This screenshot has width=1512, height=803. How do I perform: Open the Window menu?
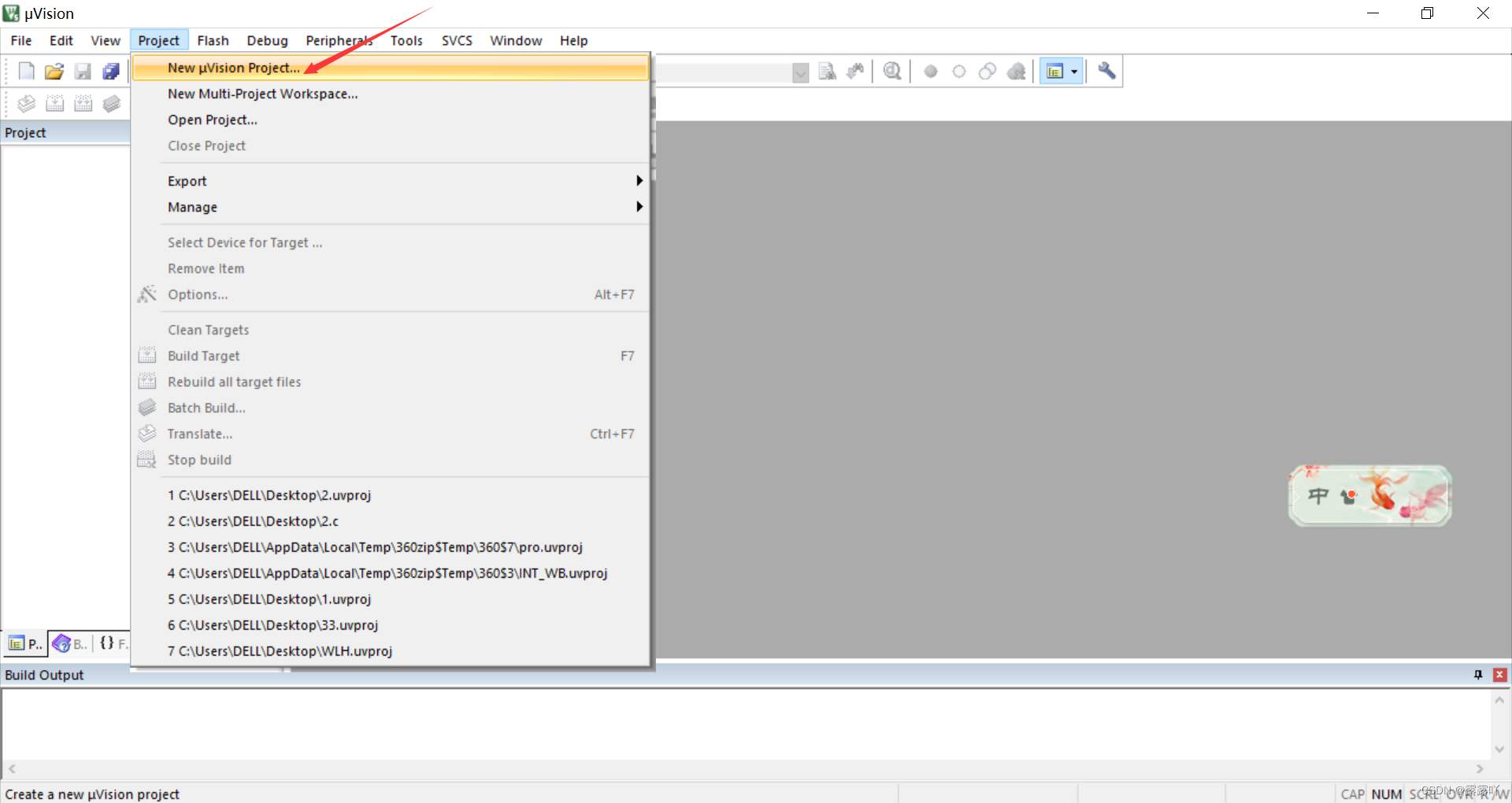(516, 41)
